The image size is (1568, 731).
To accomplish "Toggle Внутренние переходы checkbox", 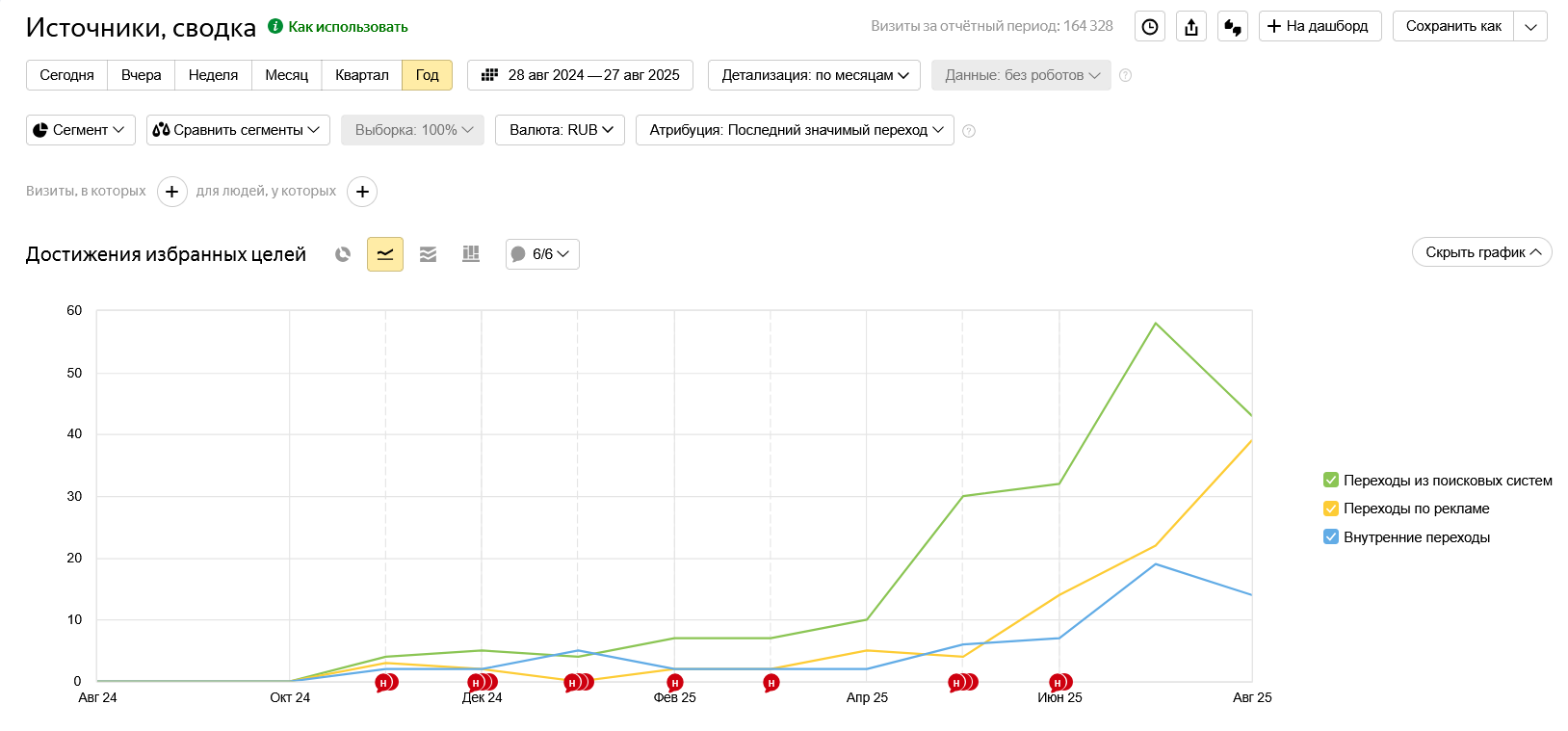I will pyautogui.click(x=1331, y=537).
